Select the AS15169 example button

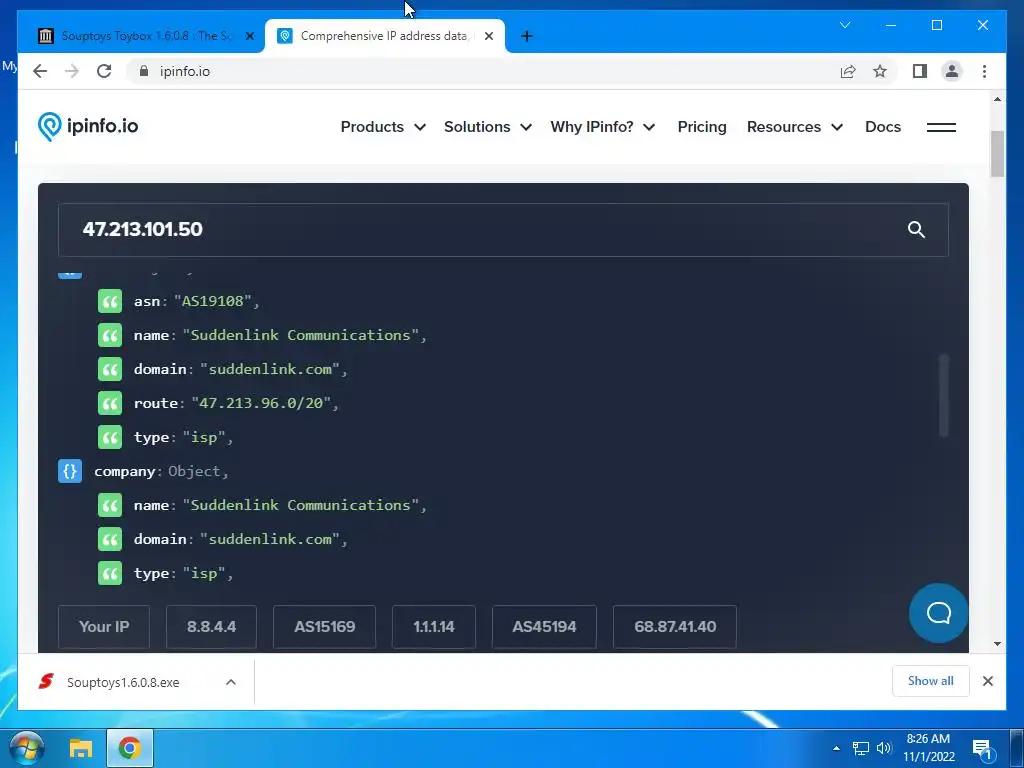[324, 626]
